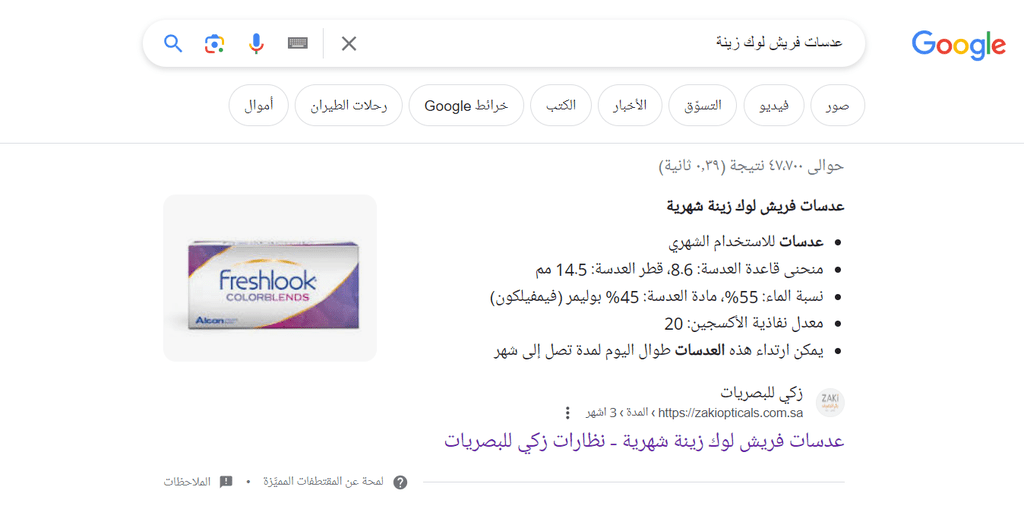Start voice search with microphone icon
Viewport: 1024px width, 506px height.
256,44
